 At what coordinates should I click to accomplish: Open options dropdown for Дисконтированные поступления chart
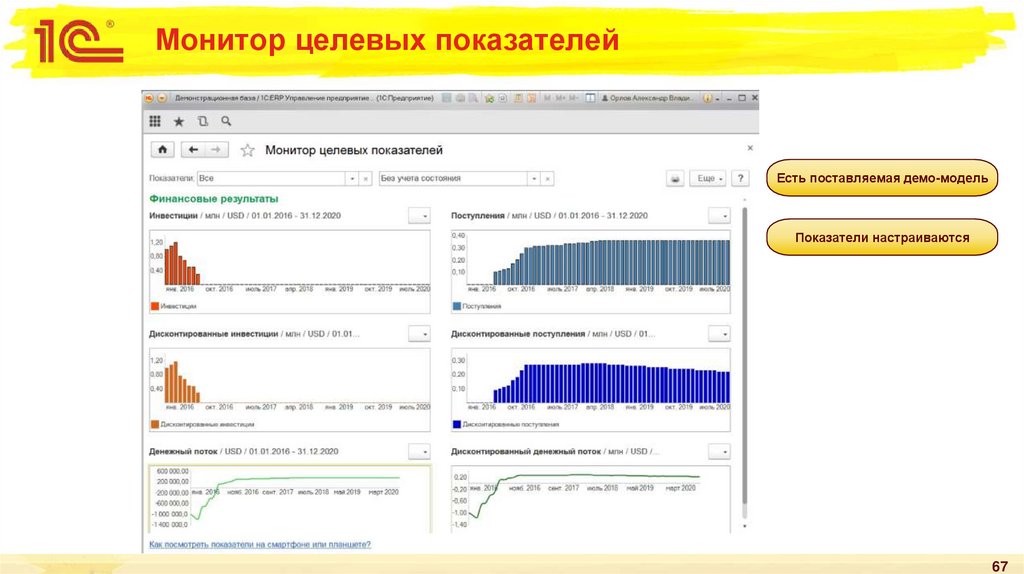[x=719, y=334]
